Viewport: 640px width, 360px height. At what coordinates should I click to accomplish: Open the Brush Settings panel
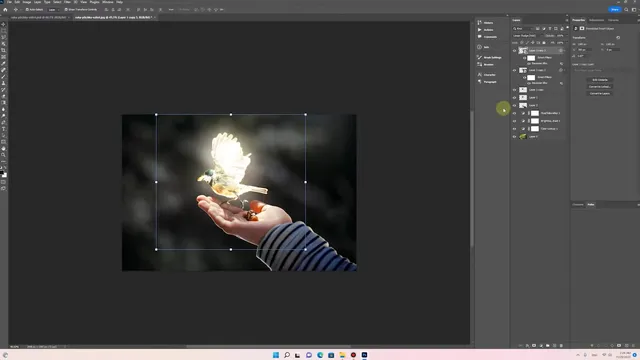489,58
